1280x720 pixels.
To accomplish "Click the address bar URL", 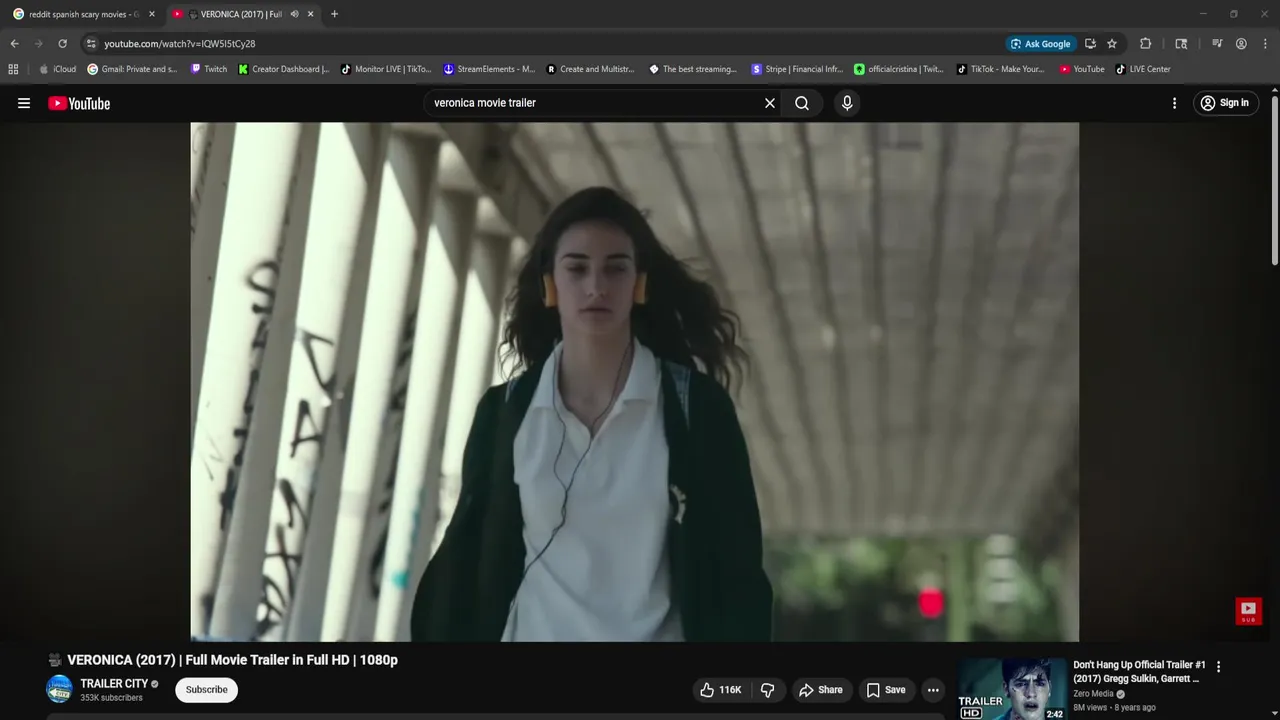I will pyautogui.click(x=180, y=44).
